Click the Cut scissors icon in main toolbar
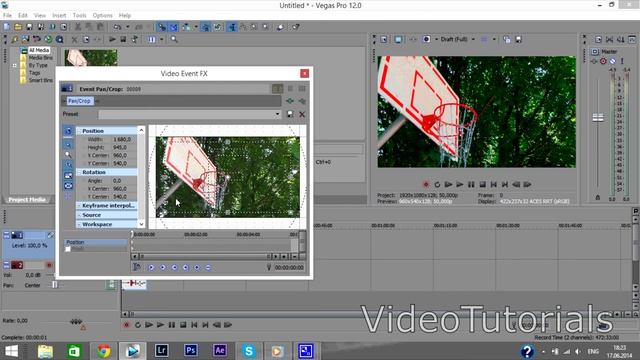 78,27
